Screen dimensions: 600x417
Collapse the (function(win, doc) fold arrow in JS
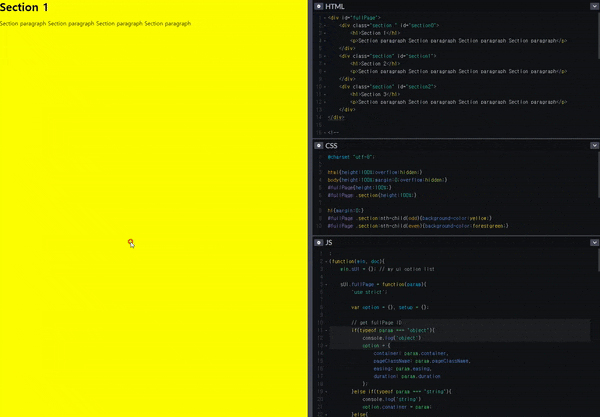coord(326,262)
